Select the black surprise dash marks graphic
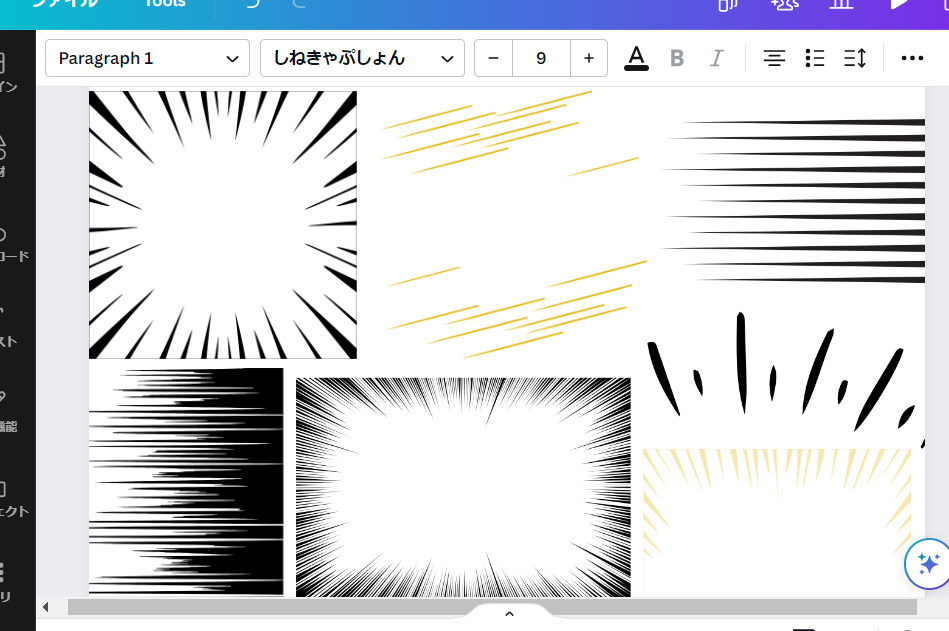Image resolution: width=949 pixels, height=631 pixels. pyautogui.click(x=786, y=379)
